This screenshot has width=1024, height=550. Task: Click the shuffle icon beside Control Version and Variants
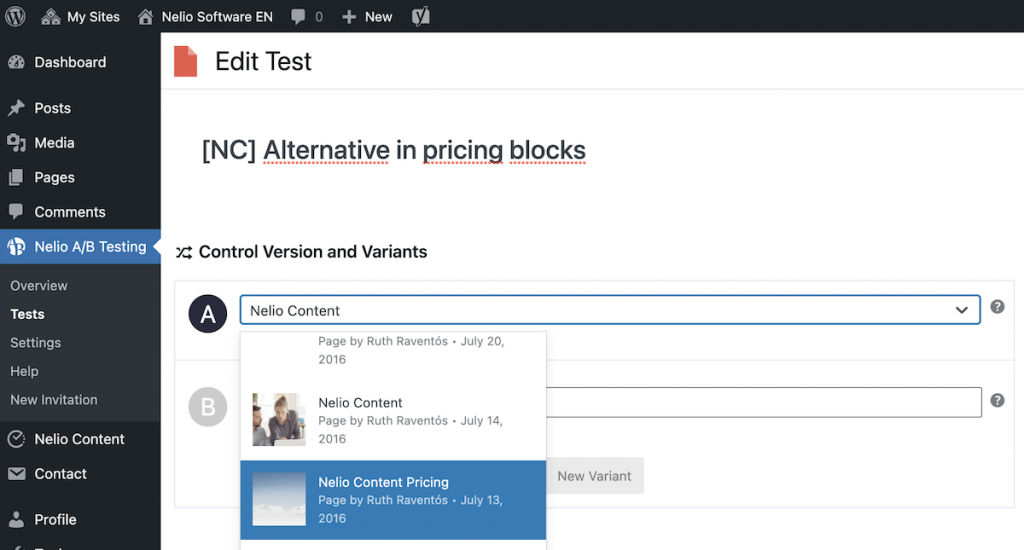[x=184, y=252]
